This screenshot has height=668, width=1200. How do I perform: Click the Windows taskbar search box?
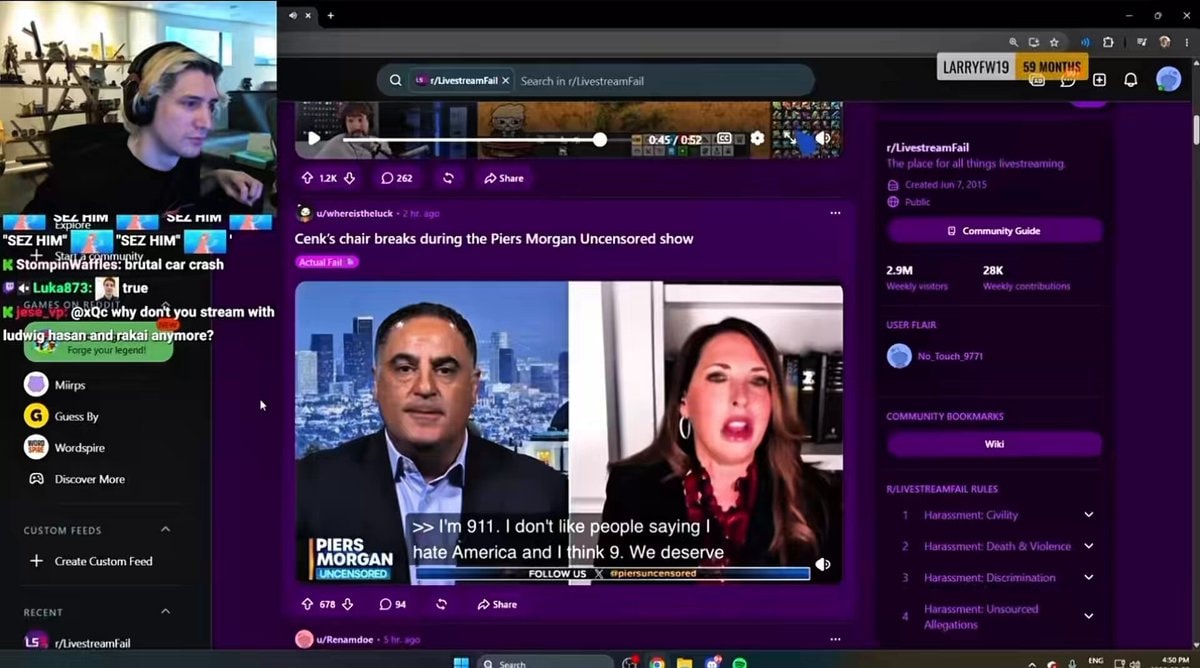tap(545, 662)
